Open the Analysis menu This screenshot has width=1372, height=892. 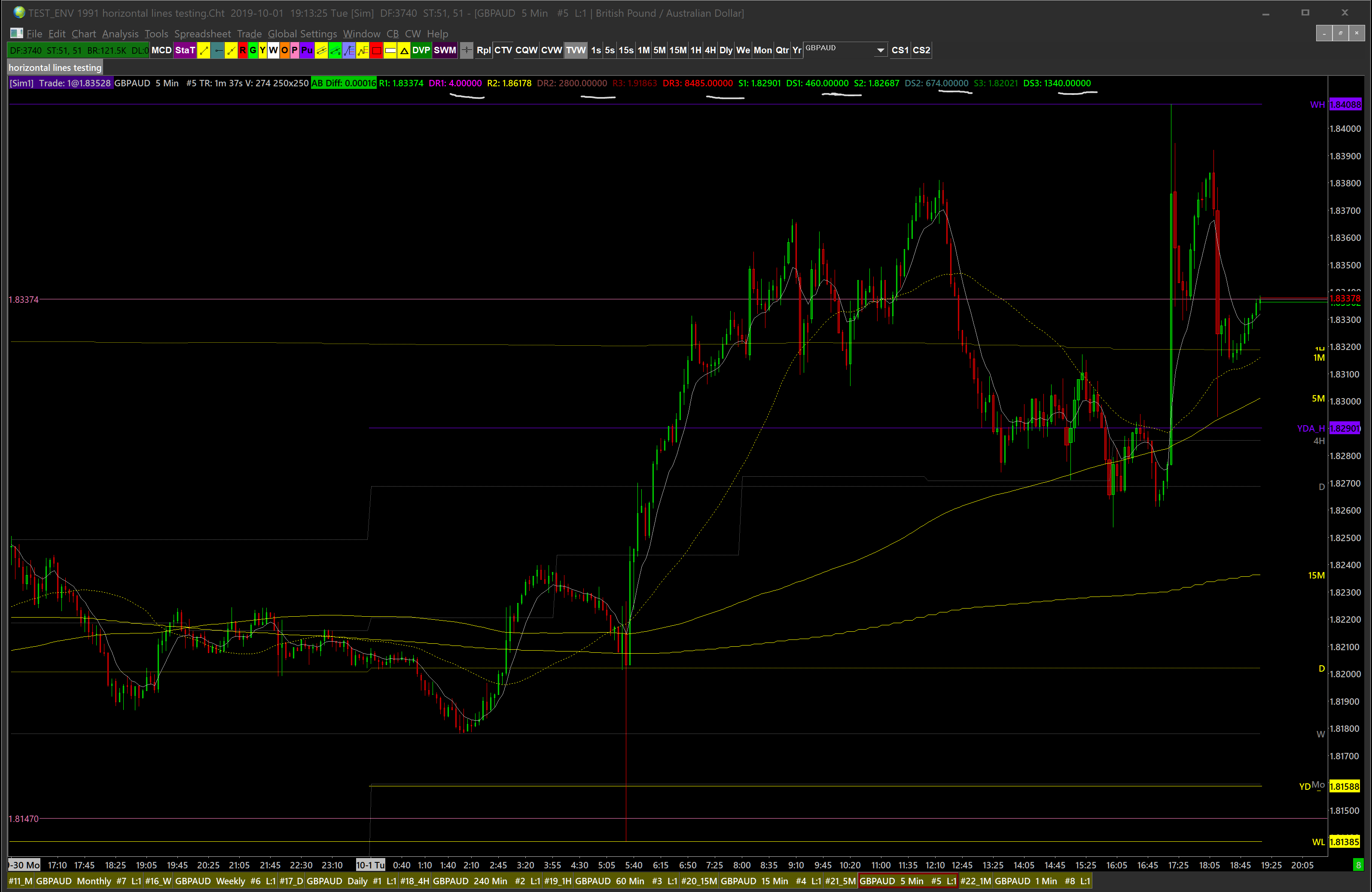pos(120,34)
